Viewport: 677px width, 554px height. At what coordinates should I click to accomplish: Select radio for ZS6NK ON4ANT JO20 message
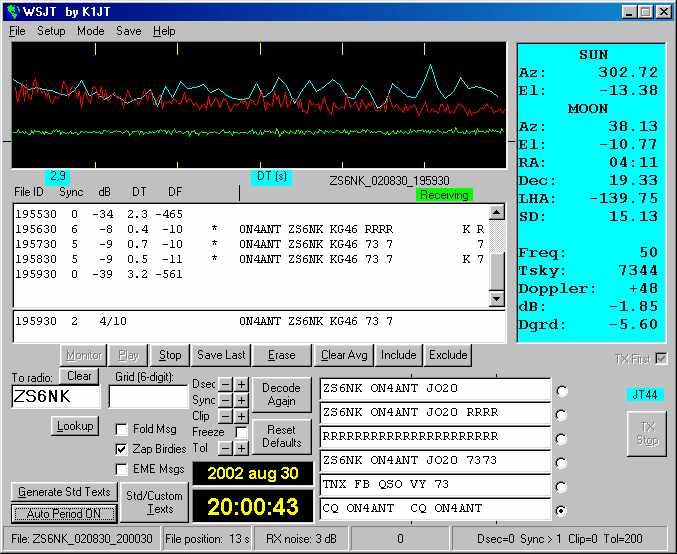562,391
